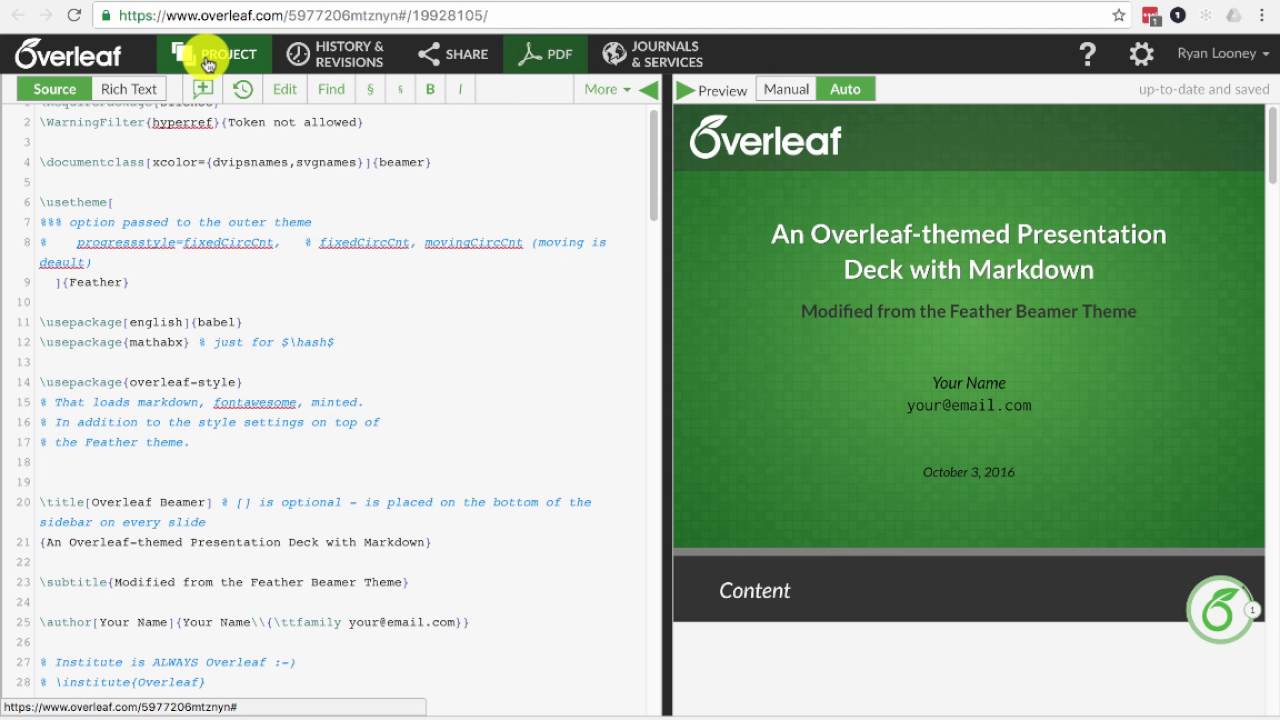Click the Overleaf logo in header
This screenshot has width=1280, height=720.
(68, 54)
